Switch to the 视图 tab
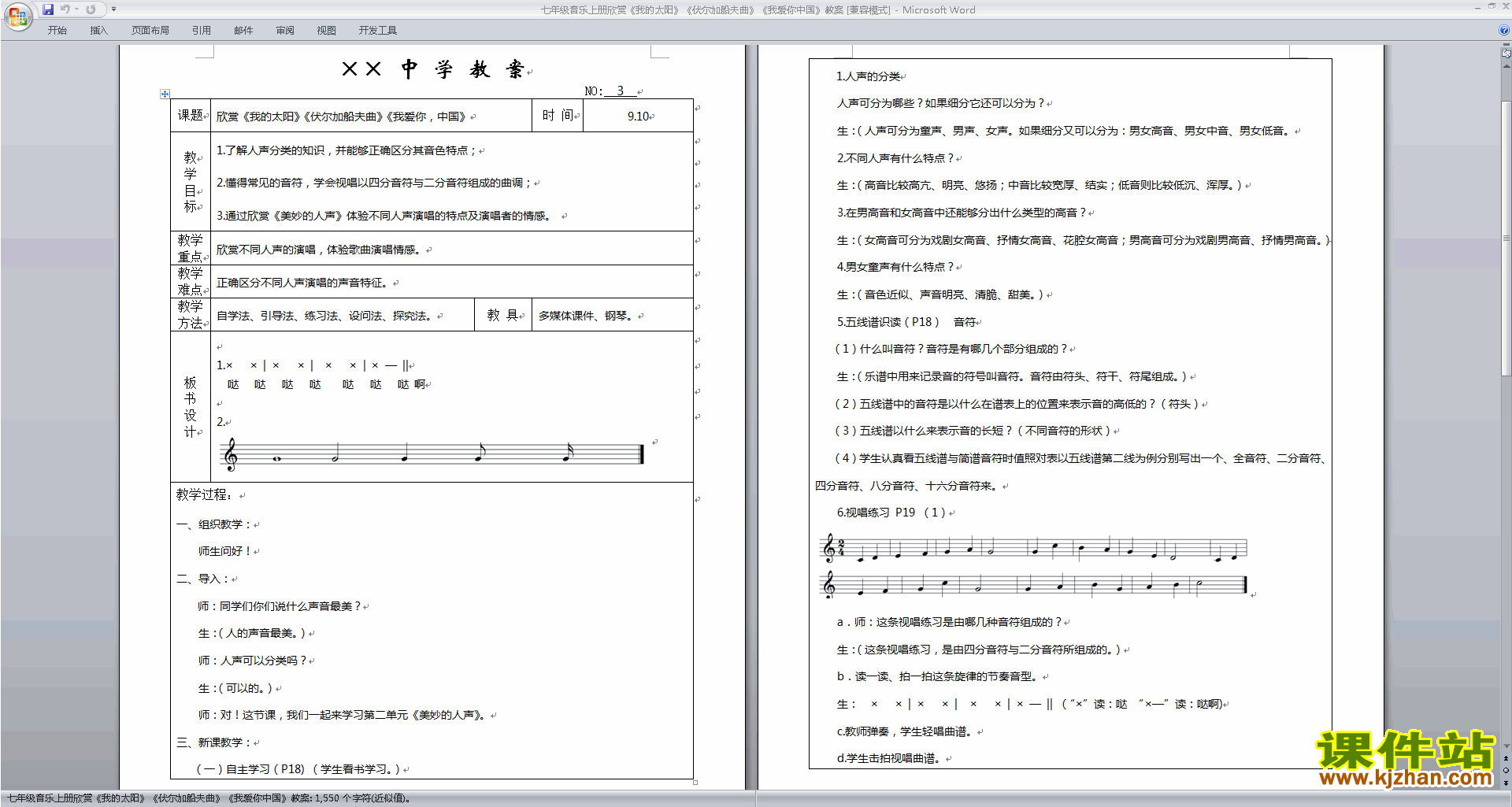This screenshot has height=807, width=1512. tap(327, 30)
